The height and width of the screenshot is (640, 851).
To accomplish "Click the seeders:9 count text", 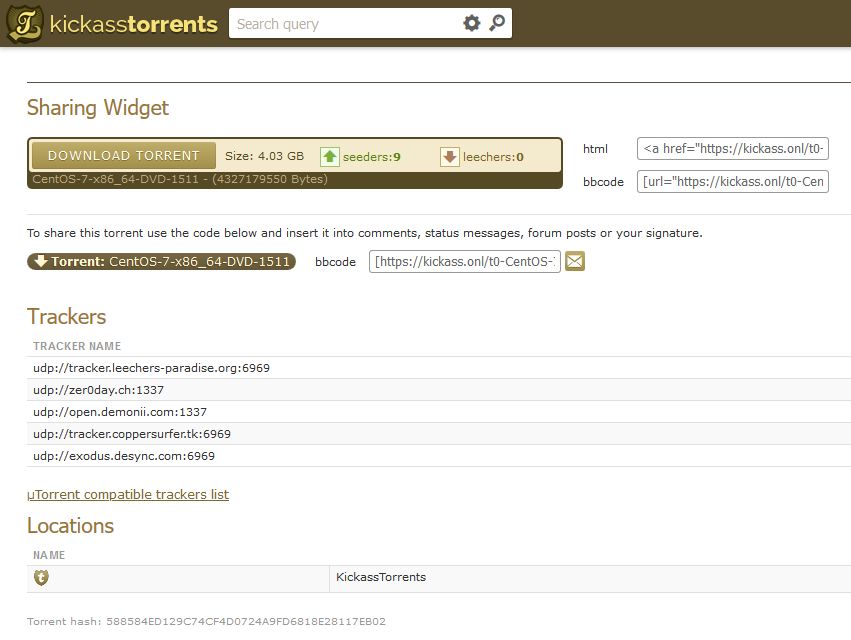I will tap(372, 157).
